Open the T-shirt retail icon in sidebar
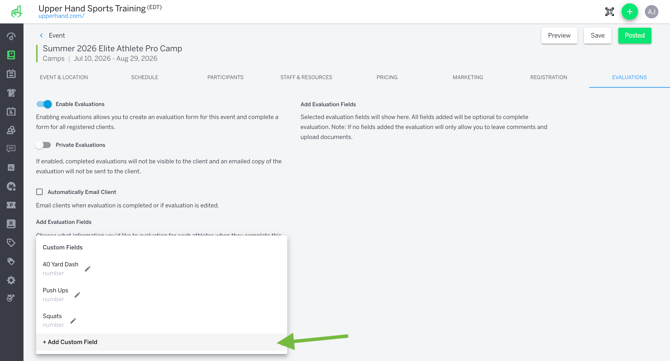This screenshot has width=670, height=361. [12, 93]
